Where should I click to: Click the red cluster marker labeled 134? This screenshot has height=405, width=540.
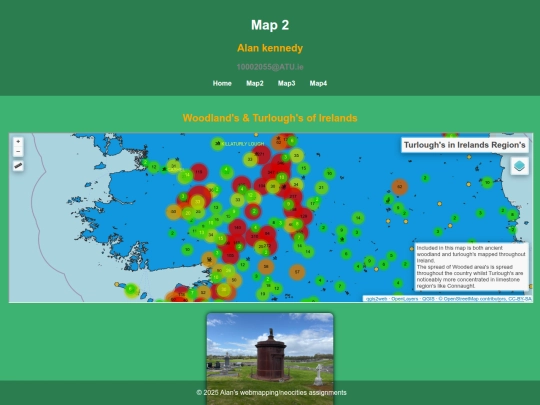point(262,186)
